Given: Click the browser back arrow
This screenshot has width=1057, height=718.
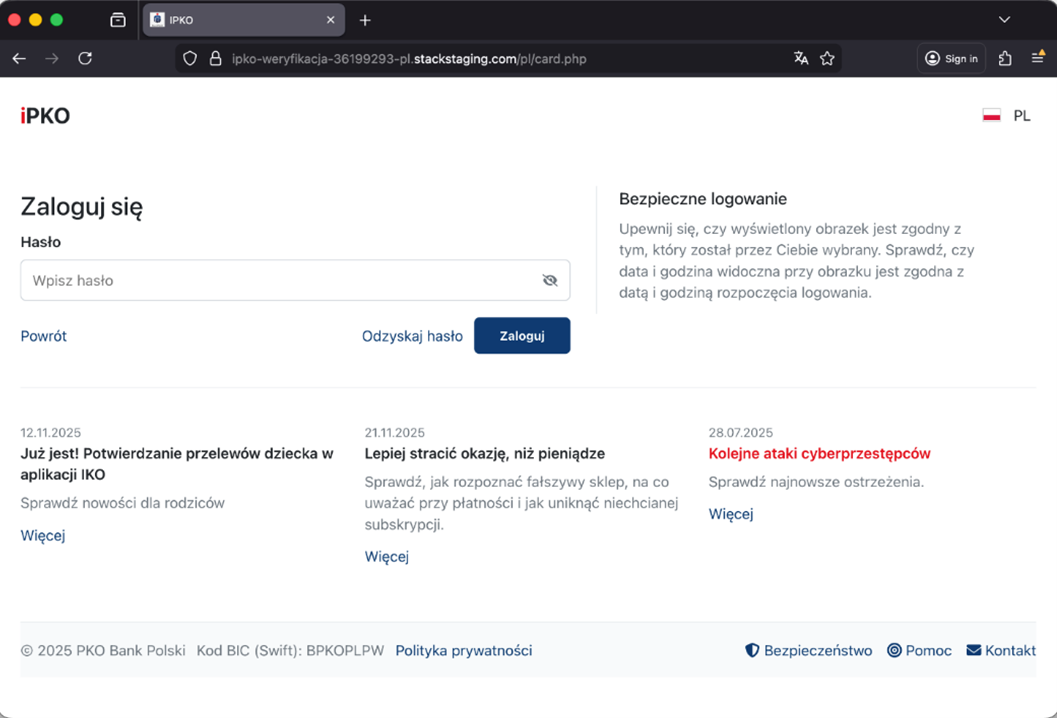Looking at the screenshot, I should click(x=19, y=59).
